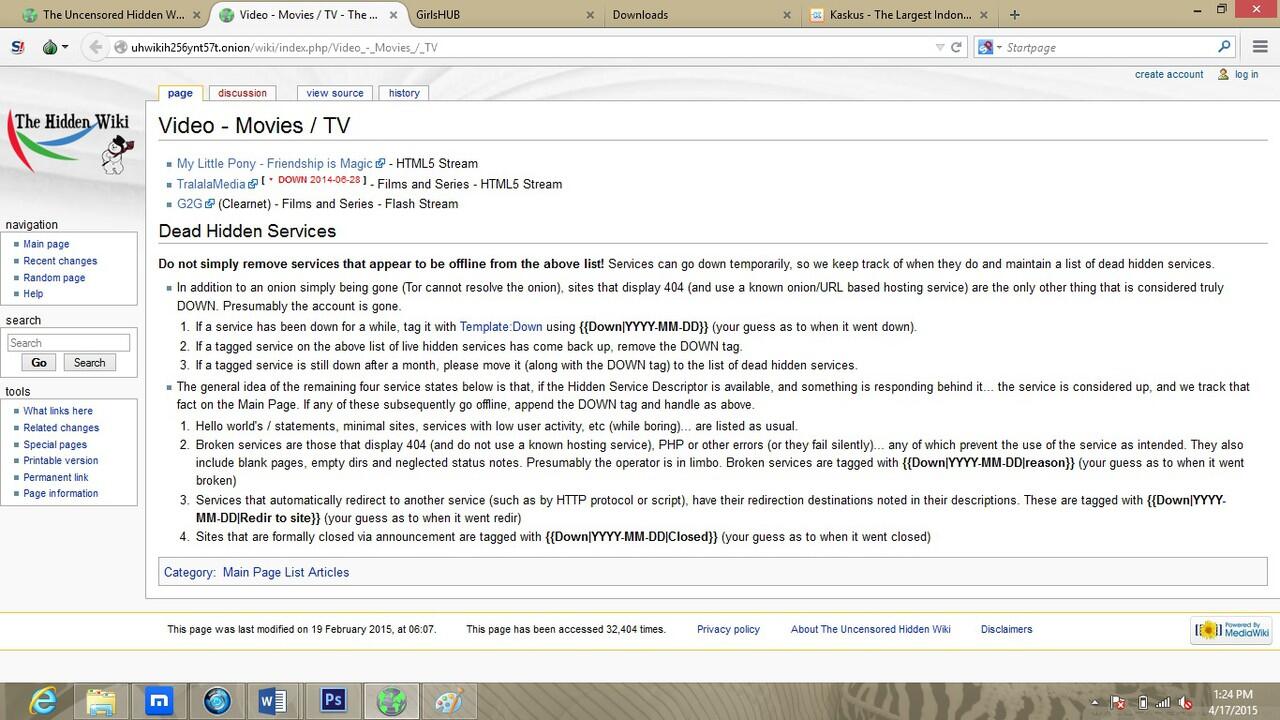The width and height of the screenshot is (1280, 720).
Task: Open Permanent link in tools
Action: coord(56,478)
